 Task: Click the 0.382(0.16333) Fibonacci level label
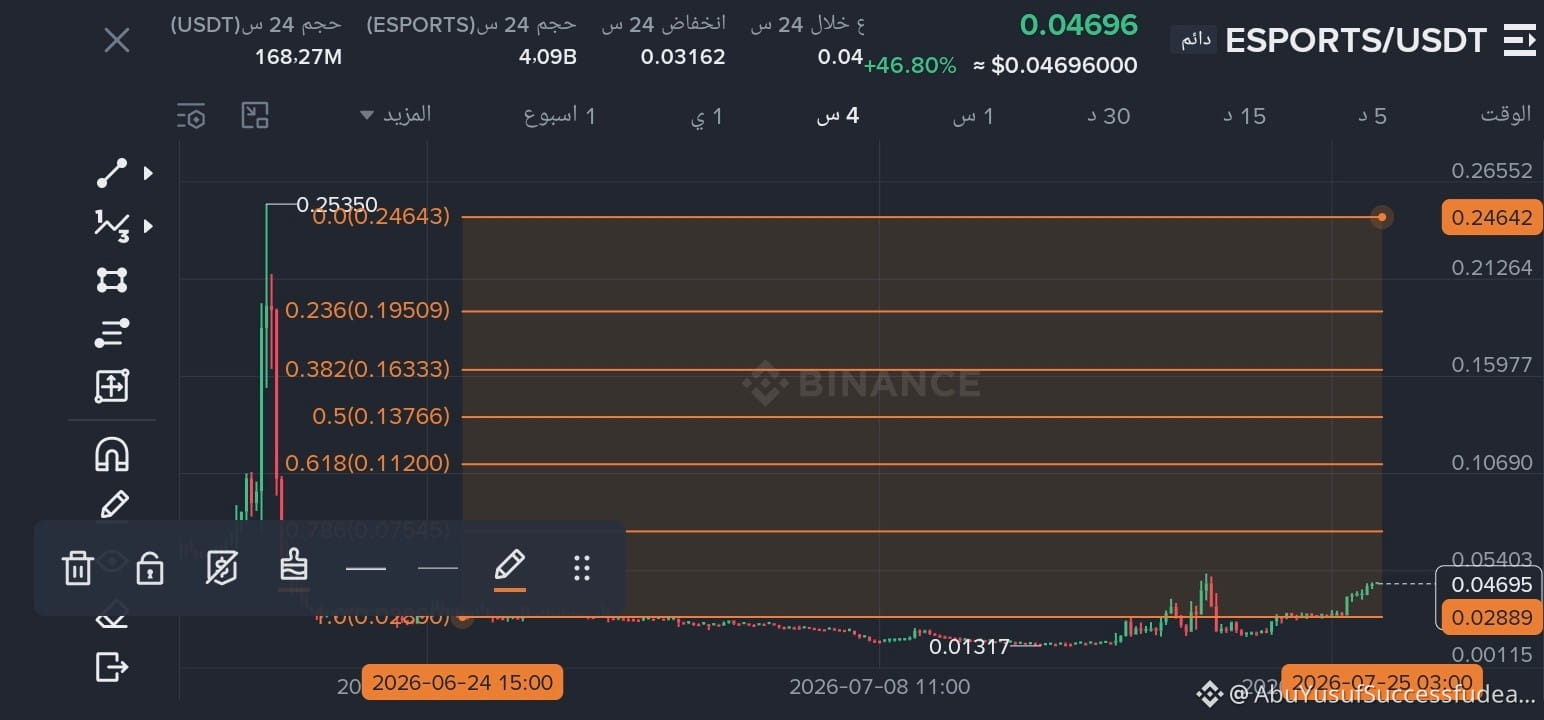tap(367, 370)
